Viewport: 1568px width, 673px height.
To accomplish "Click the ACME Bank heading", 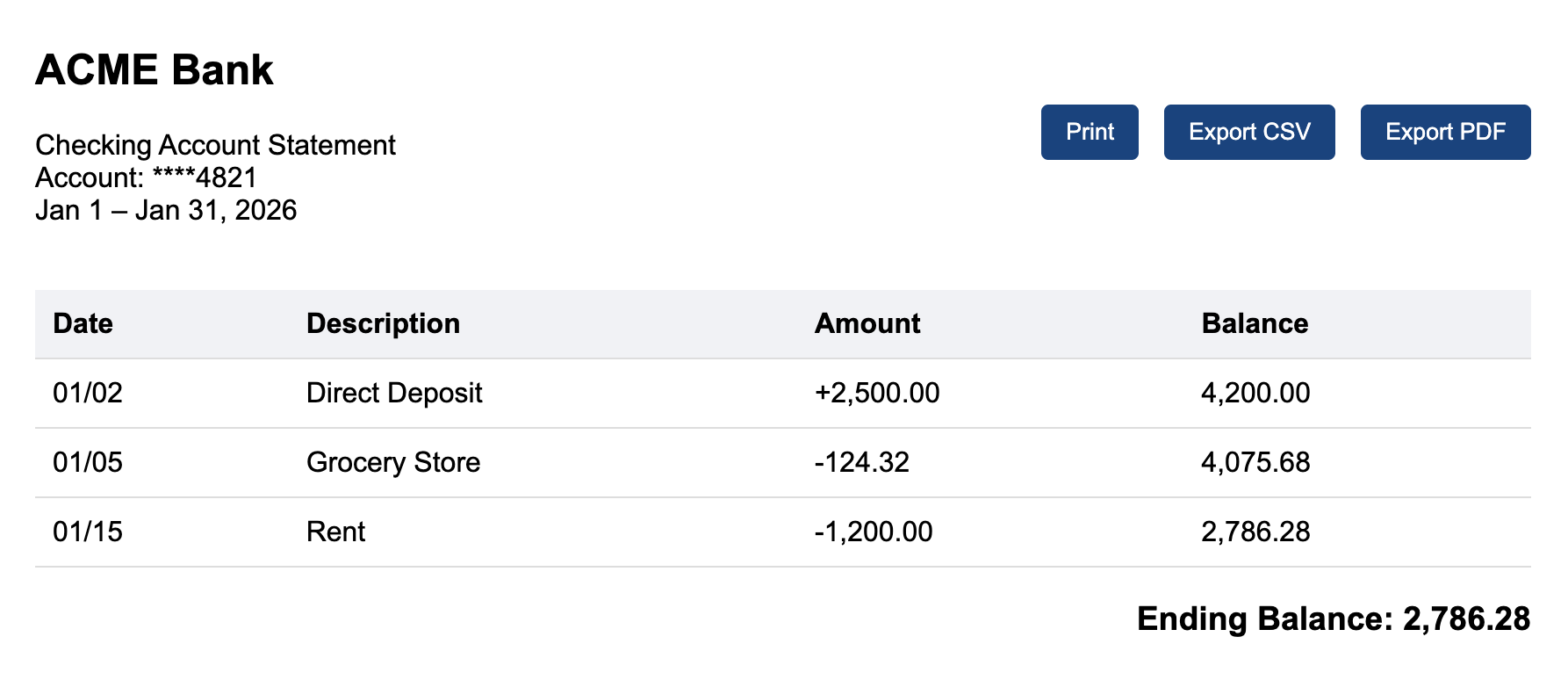I will coord(155,69).
